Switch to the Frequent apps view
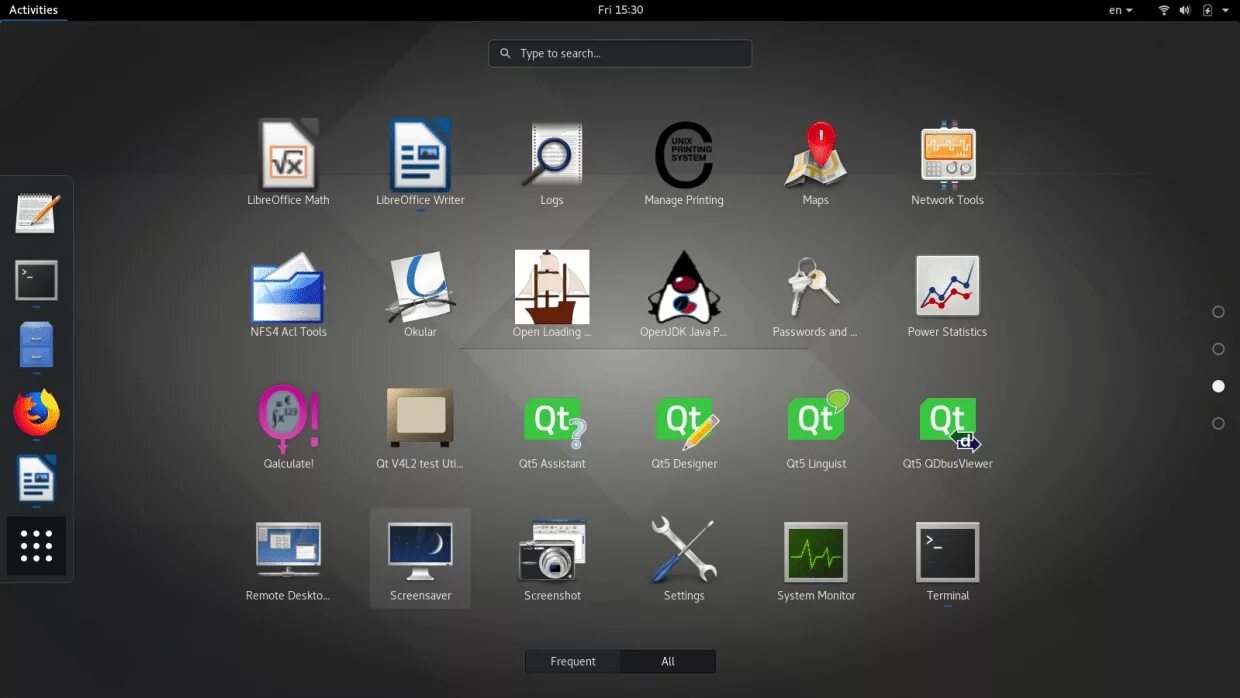Screen dimensions: 1240x698 573,661
